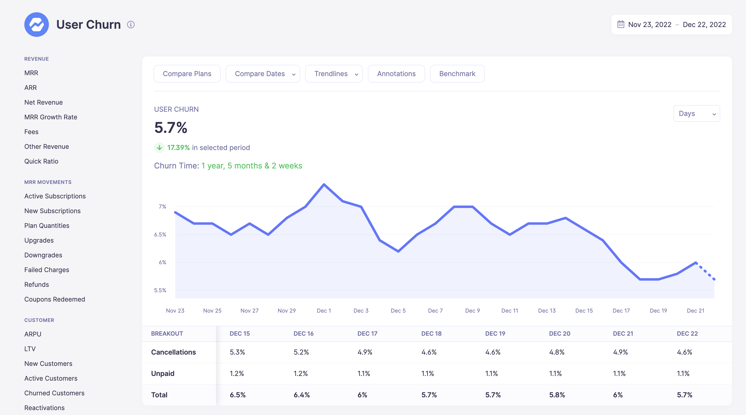Viewport: 746px width, 415px height.
Task: Open Churned Customers metric
Action: click(x=54, y=393)
